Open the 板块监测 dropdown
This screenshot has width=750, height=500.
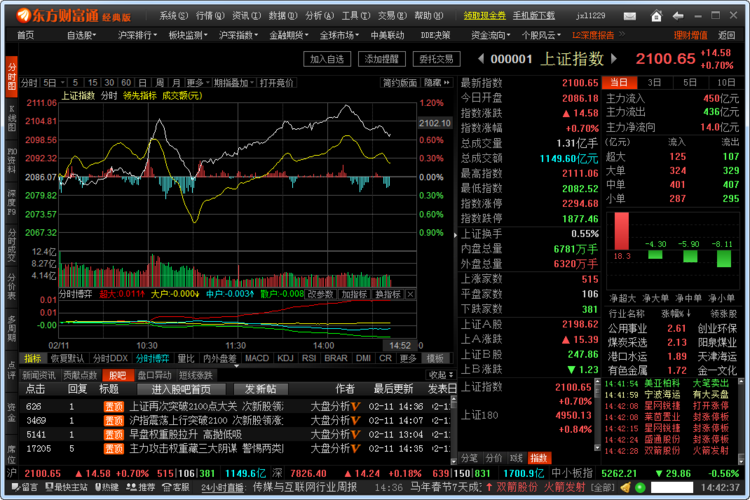point(188,35)
